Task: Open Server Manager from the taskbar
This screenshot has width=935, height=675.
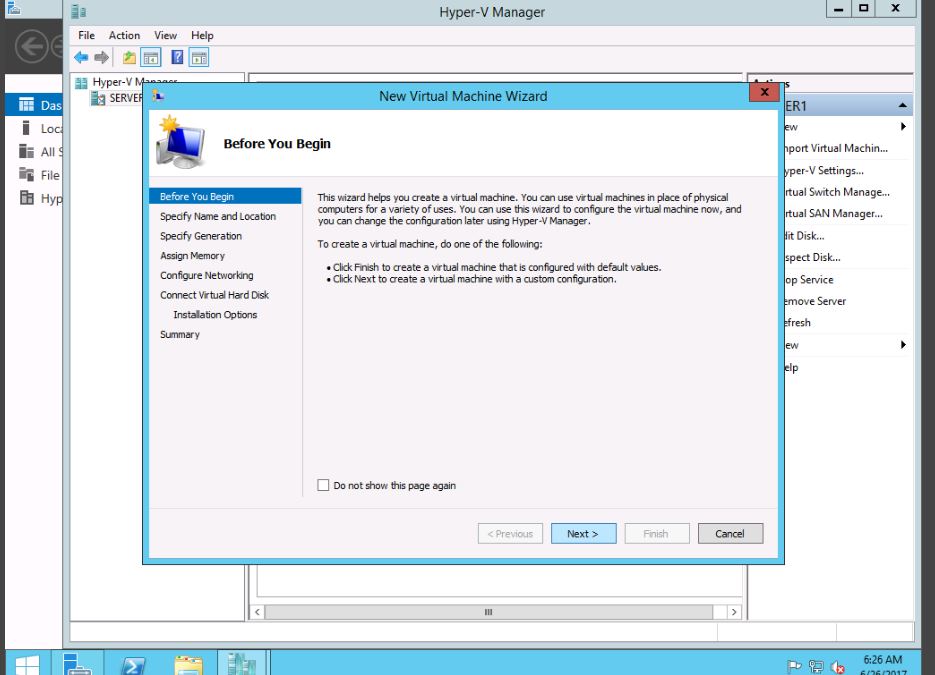Action: (78, 664)
